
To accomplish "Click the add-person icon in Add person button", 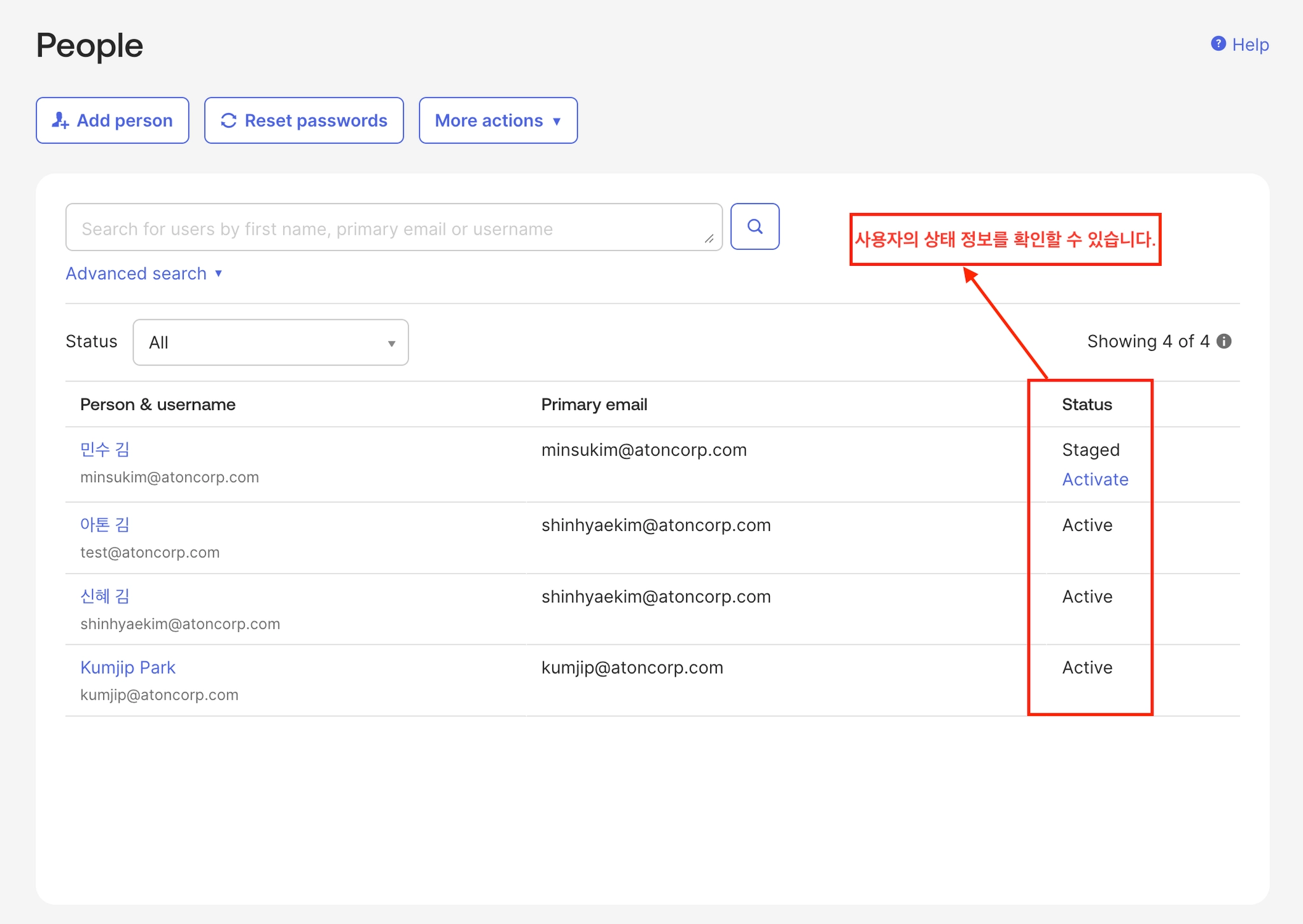I will pos(60,120).
